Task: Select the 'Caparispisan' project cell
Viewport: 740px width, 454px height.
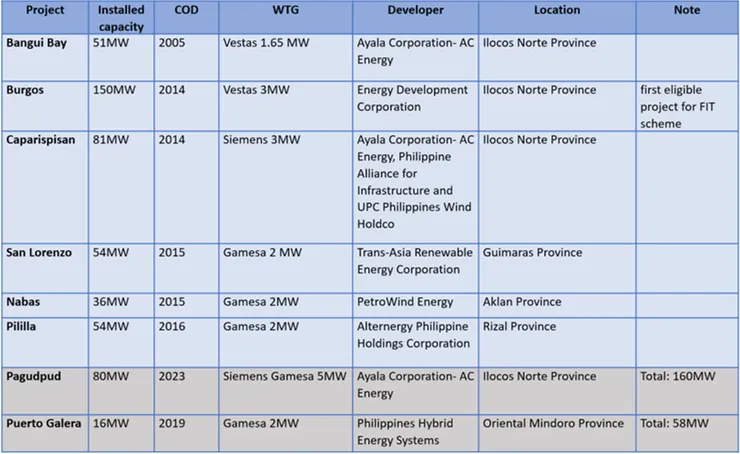Action: (x=45, y=187)
